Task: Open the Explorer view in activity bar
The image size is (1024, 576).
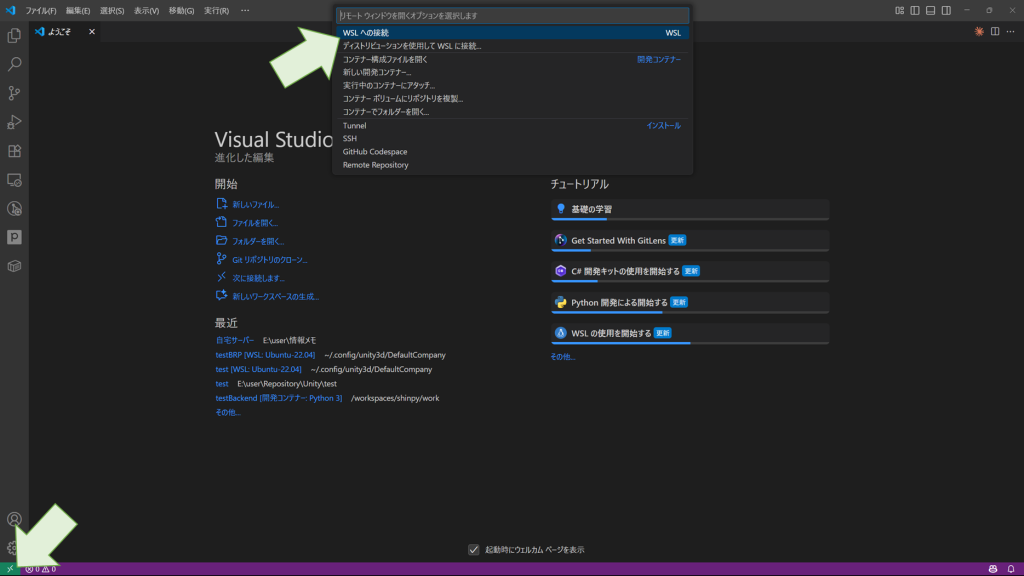Action: 14,35
